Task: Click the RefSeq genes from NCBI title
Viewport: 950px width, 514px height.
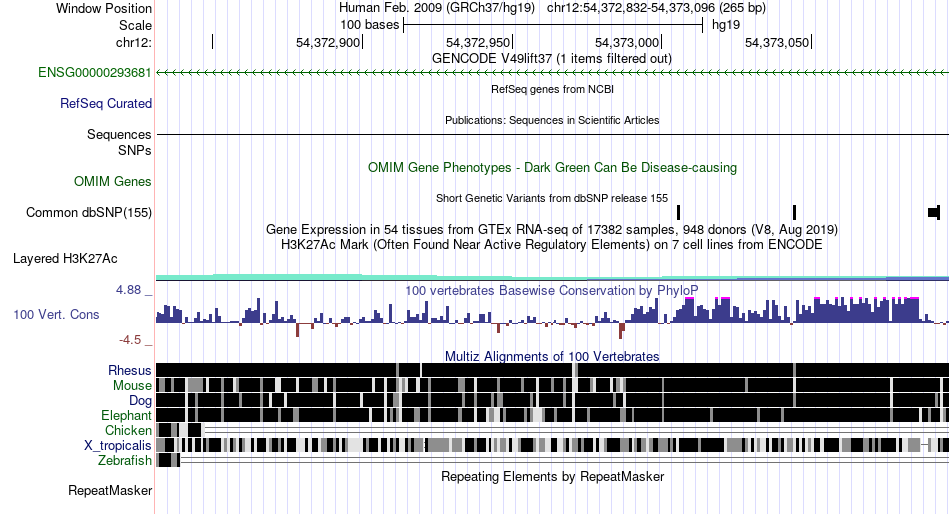Action: [x=553, y=89]
